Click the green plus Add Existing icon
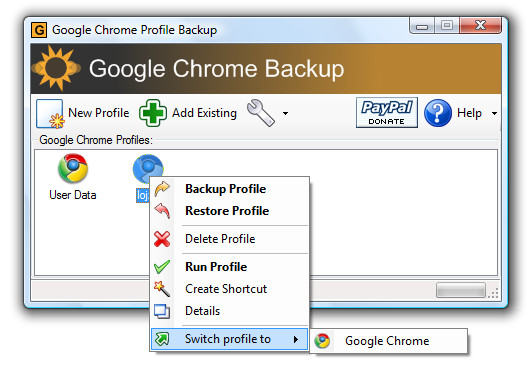Screen dimensions: 530x365 click(153, 113)
